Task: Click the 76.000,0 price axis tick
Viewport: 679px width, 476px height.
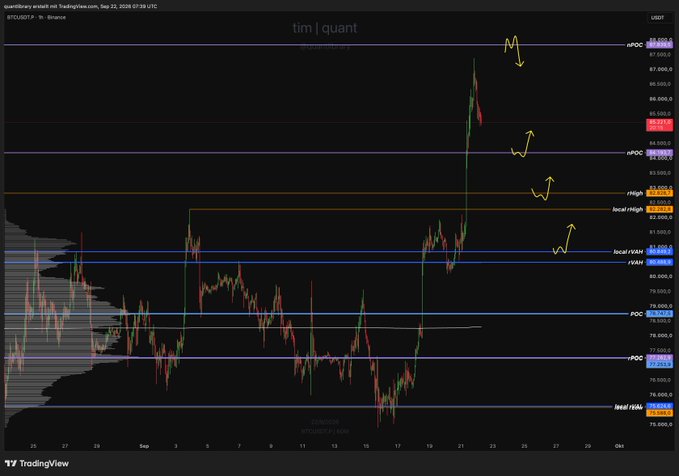Action: 660,395
